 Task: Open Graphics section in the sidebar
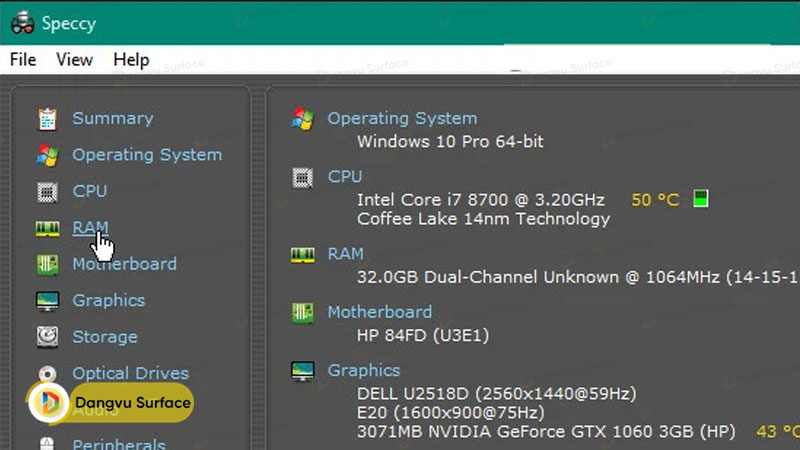(x=109, y=301)
